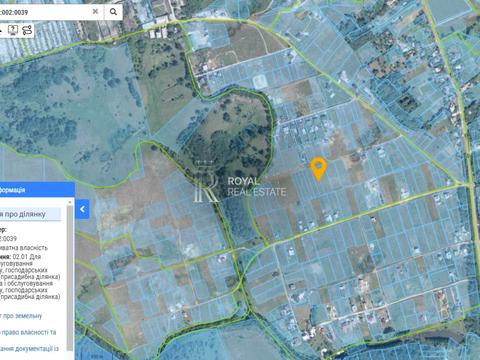Click the large green meadow parcel

[67, 110]
